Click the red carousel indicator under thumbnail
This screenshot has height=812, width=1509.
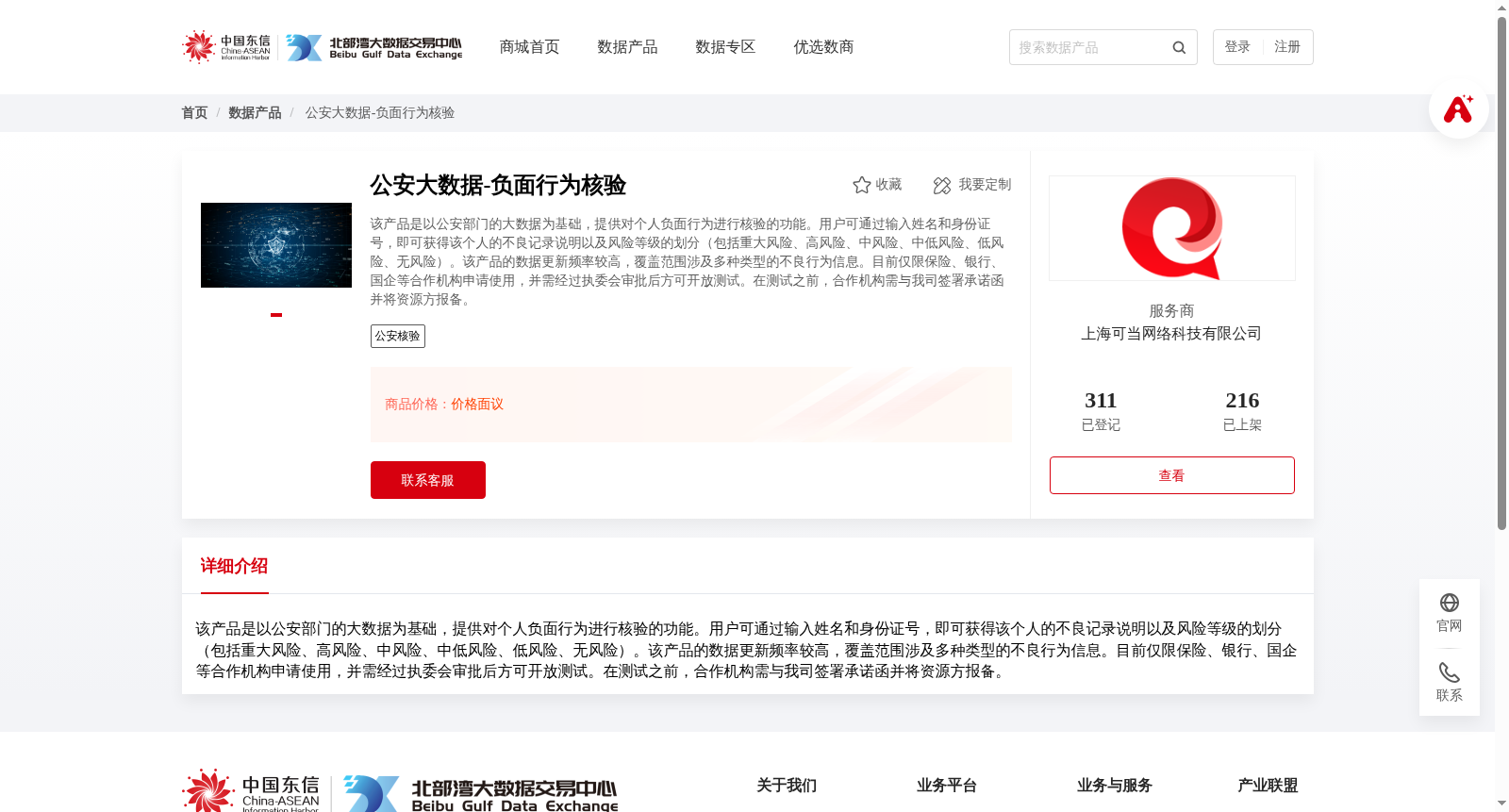click(x=276, y=315)
